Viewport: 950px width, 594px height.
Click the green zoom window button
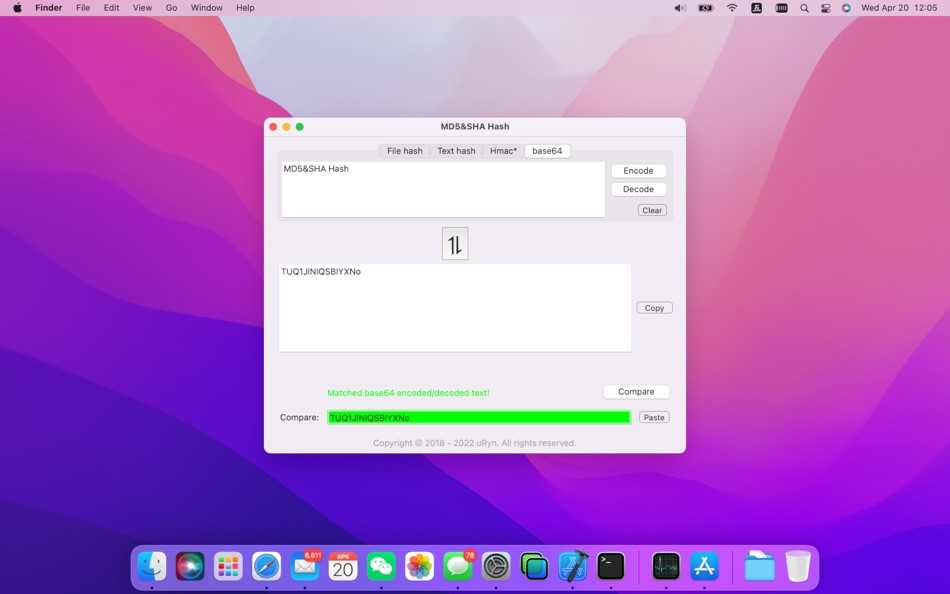coord(299,127)
